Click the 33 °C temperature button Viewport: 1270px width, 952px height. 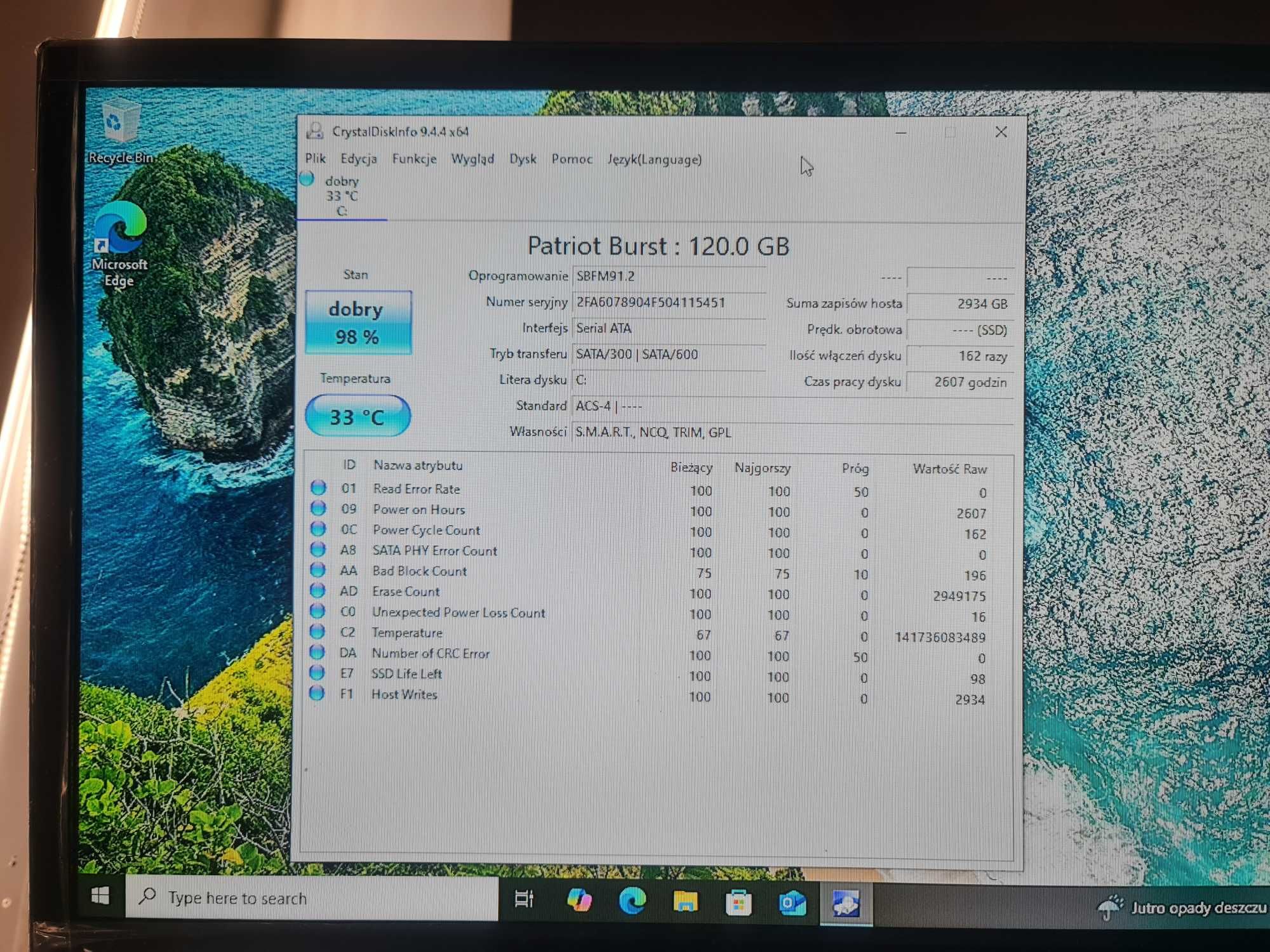pos(358,416)
